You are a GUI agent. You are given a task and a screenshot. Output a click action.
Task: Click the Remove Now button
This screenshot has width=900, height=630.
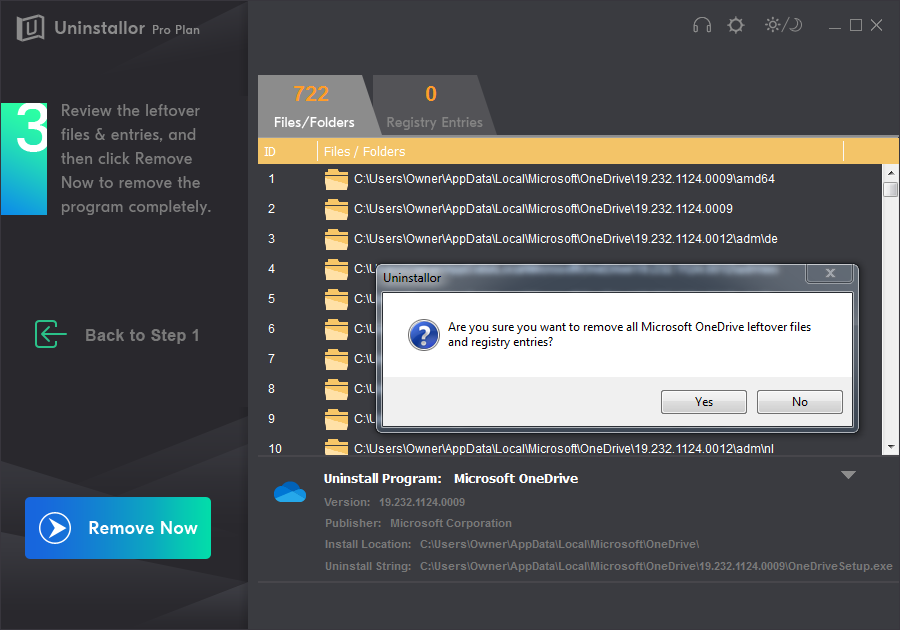coord(118,528)
